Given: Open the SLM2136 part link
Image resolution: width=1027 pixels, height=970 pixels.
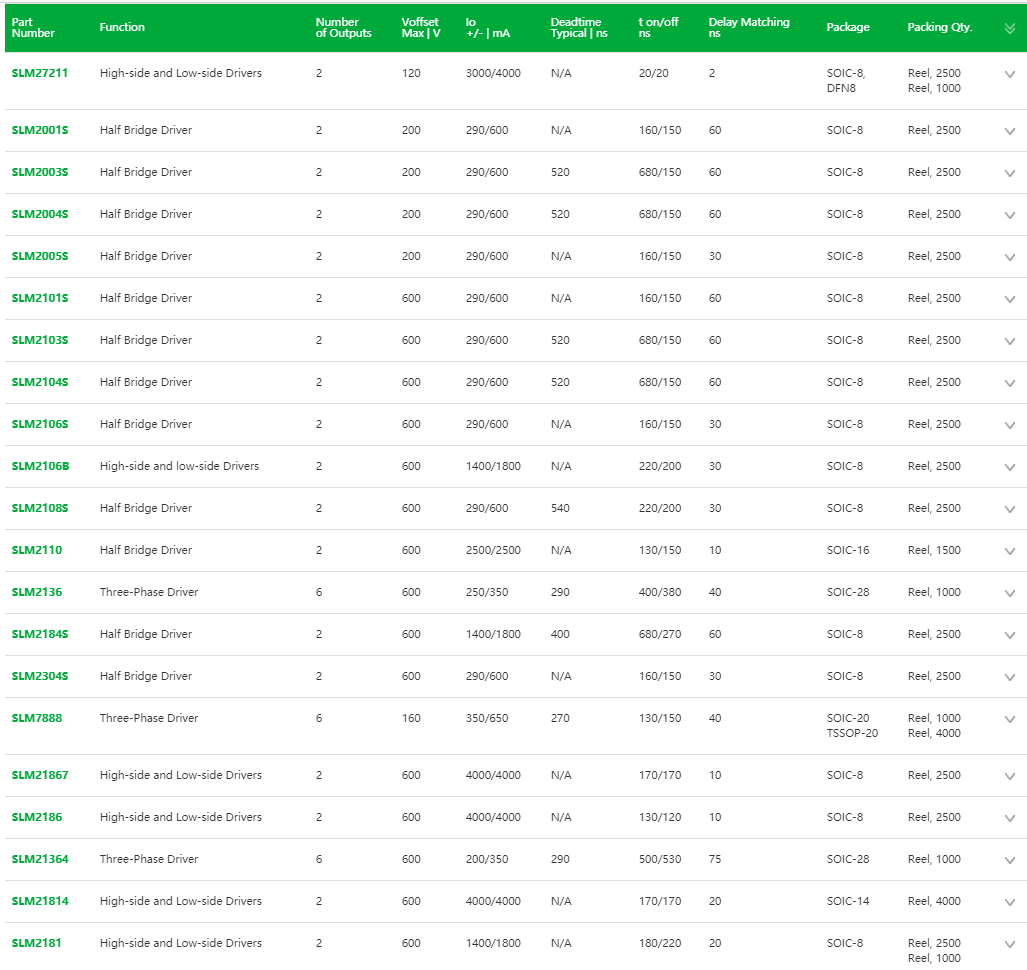Looking at the screenshot, I should 37,591.
